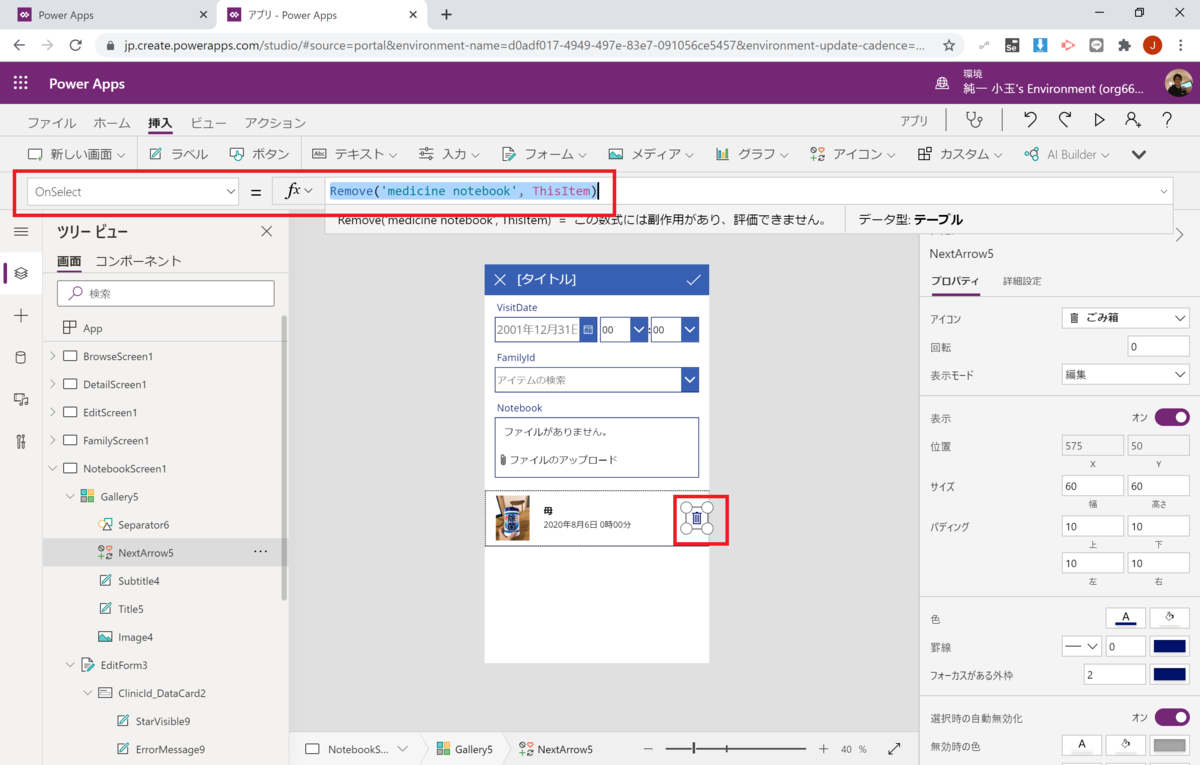1200x765 pixels.
Task: Open the アイコン ごみ箱 dropdown
Action: (1125, 318)
